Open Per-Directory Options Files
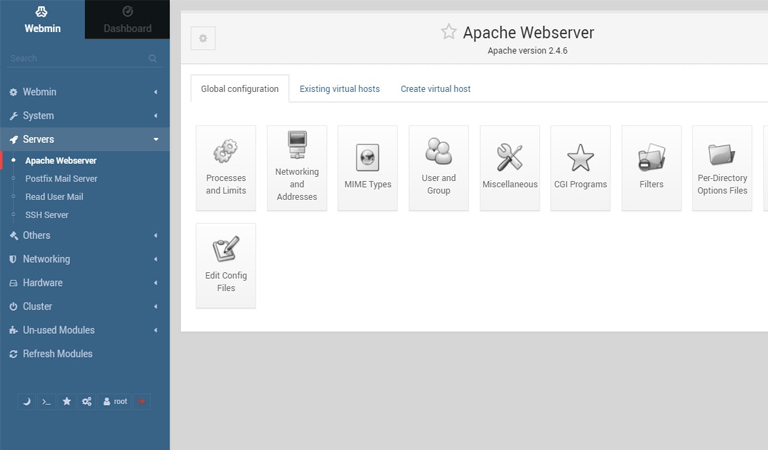 click(722, 168)
